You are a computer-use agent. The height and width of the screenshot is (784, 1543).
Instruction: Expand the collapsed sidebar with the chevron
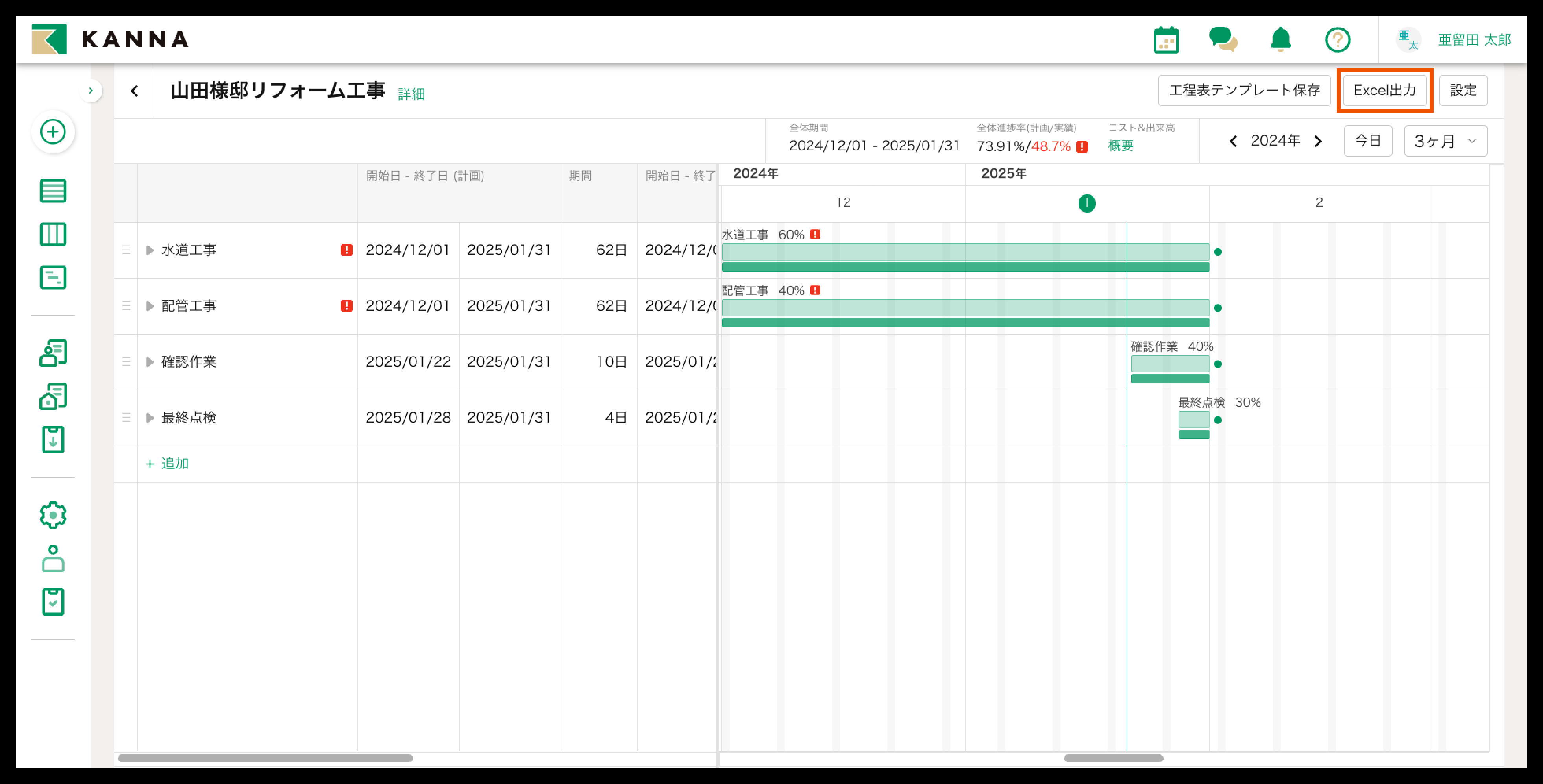pos(91,91)
